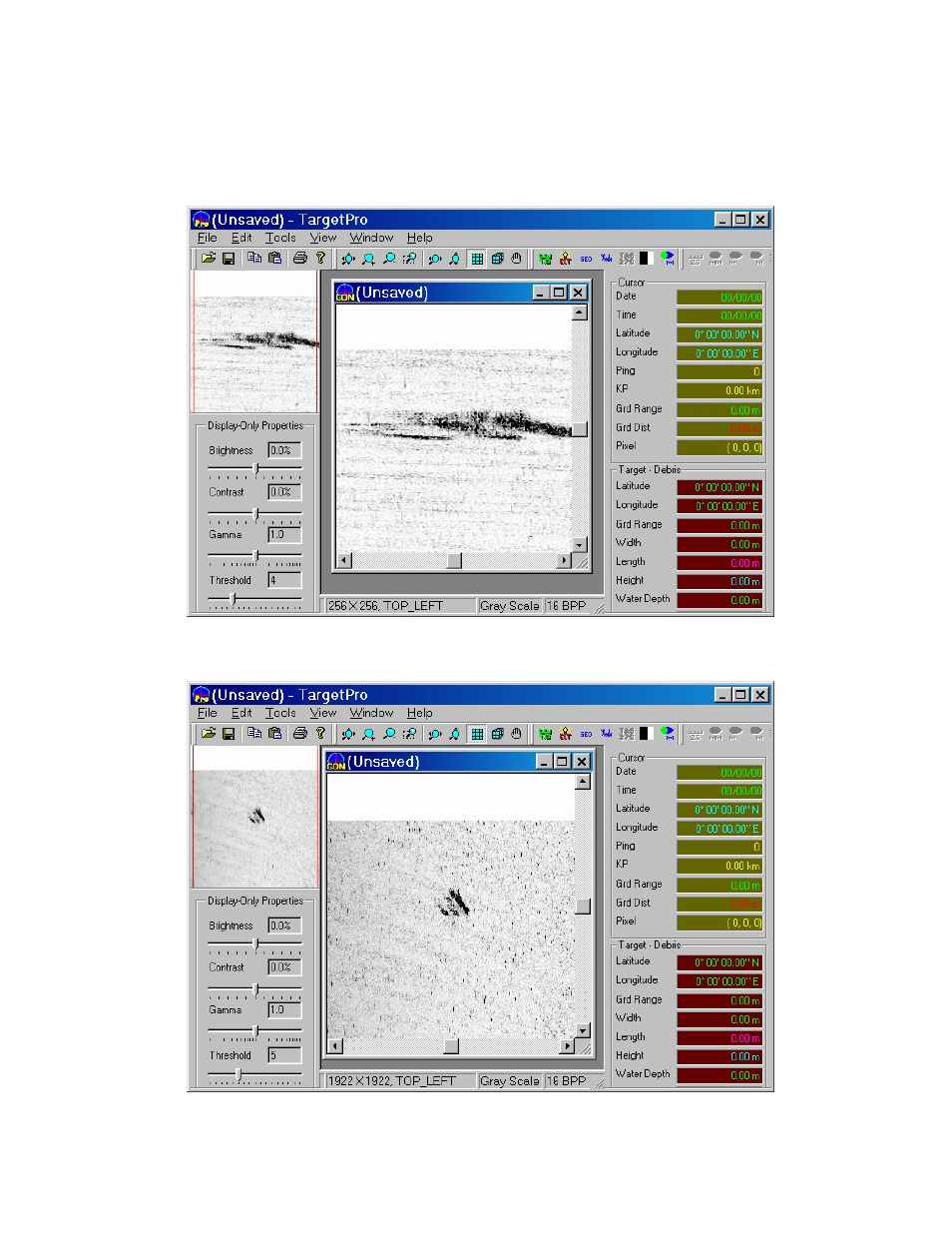
Task: Paste icon in the lower TargetPro toolbar
Action: [x=274, y=734]
